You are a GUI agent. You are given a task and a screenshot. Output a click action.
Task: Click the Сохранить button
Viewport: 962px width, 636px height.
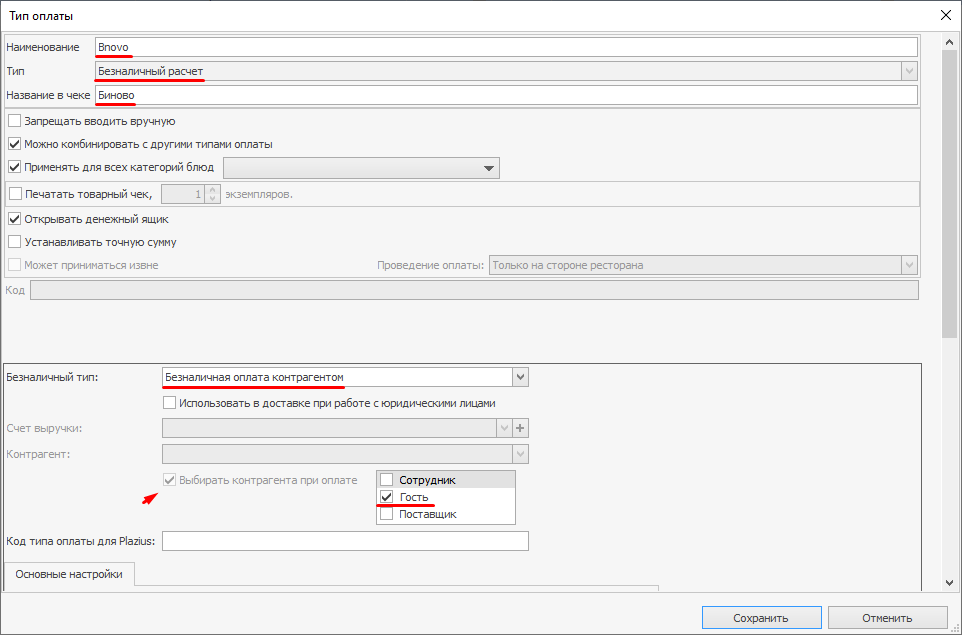[761, 618]
